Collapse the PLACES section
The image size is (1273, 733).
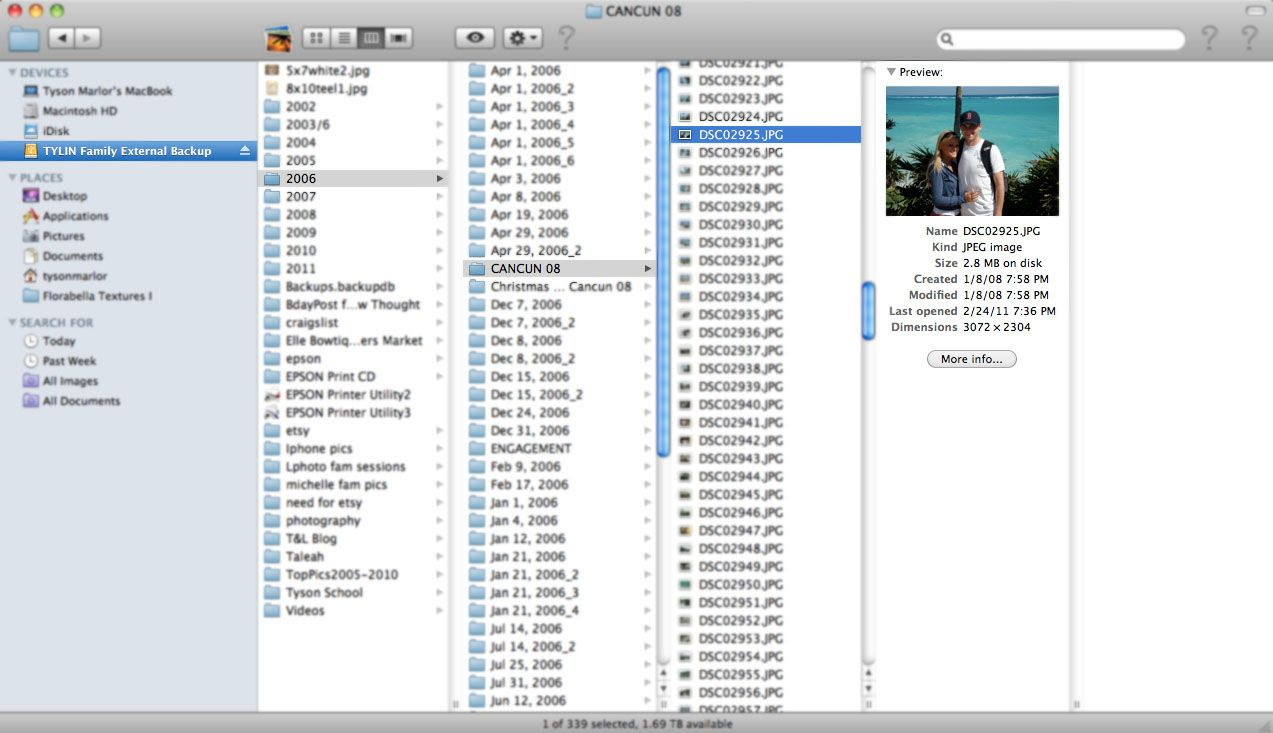pos(12,177)
